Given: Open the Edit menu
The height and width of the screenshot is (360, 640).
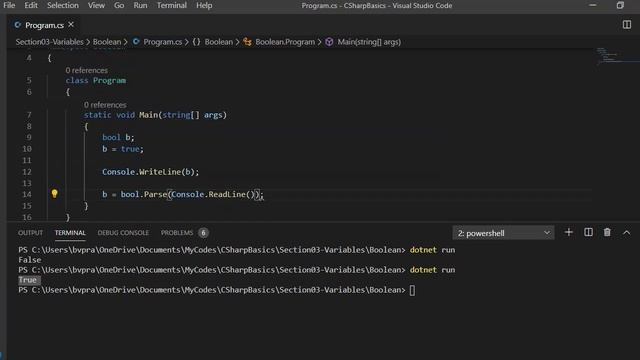Looking at the screenshot, I should [31, 5].
